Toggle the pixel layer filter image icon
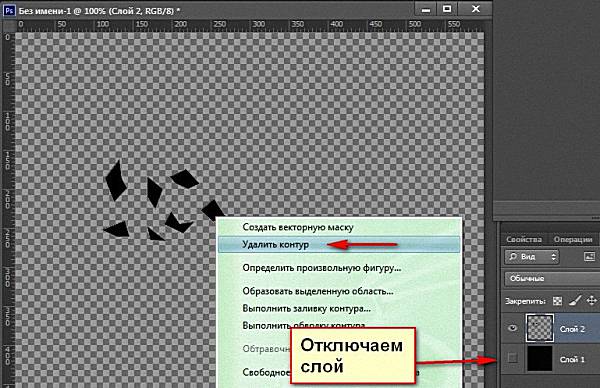Image resolution: width=600 pixels, height=388 pixels. pyautogui.click(x=590, y=256)
